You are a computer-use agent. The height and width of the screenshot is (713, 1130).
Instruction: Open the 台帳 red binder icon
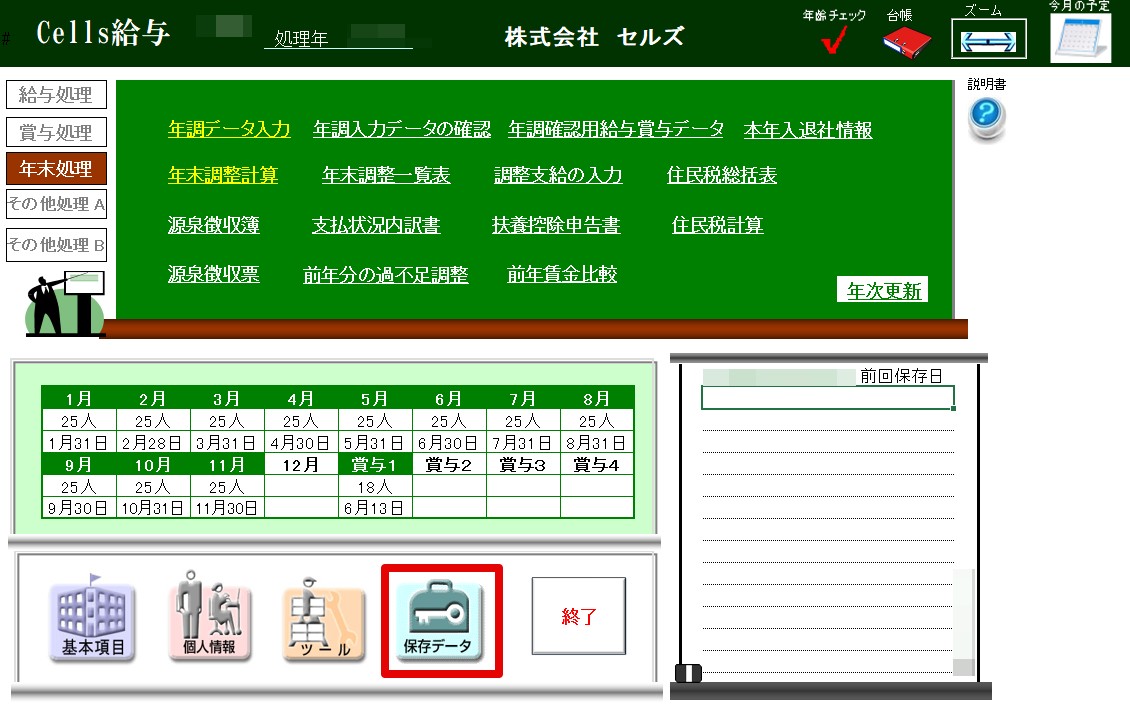[906, 41]
